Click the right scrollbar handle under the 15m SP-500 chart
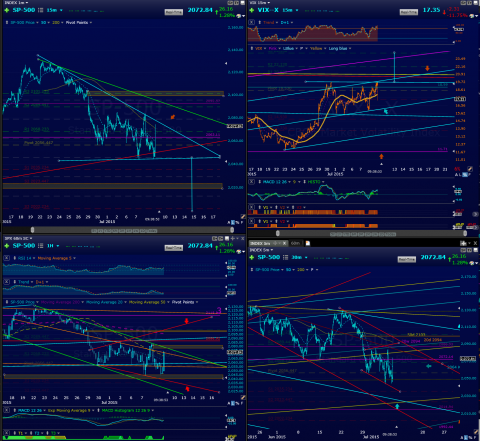Screen dimensions: 480x441 (232, 230)
